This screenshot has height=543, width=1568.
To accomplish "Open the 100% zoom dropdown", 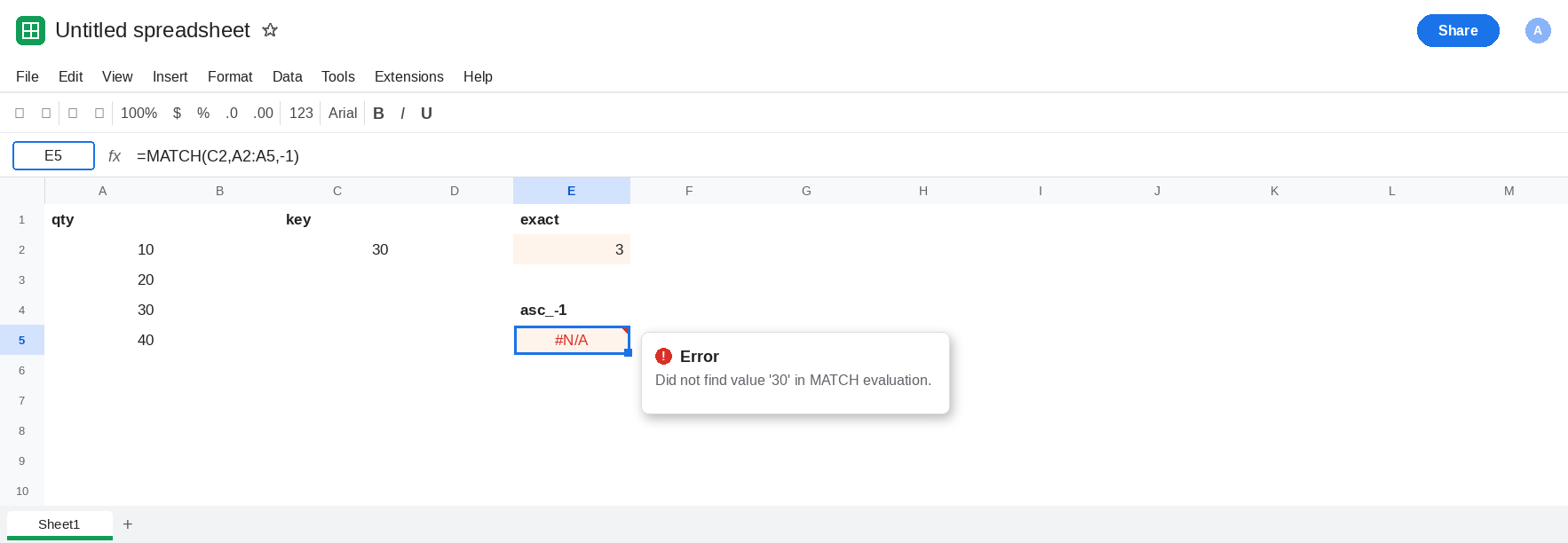I will click(x=139, y=113).
